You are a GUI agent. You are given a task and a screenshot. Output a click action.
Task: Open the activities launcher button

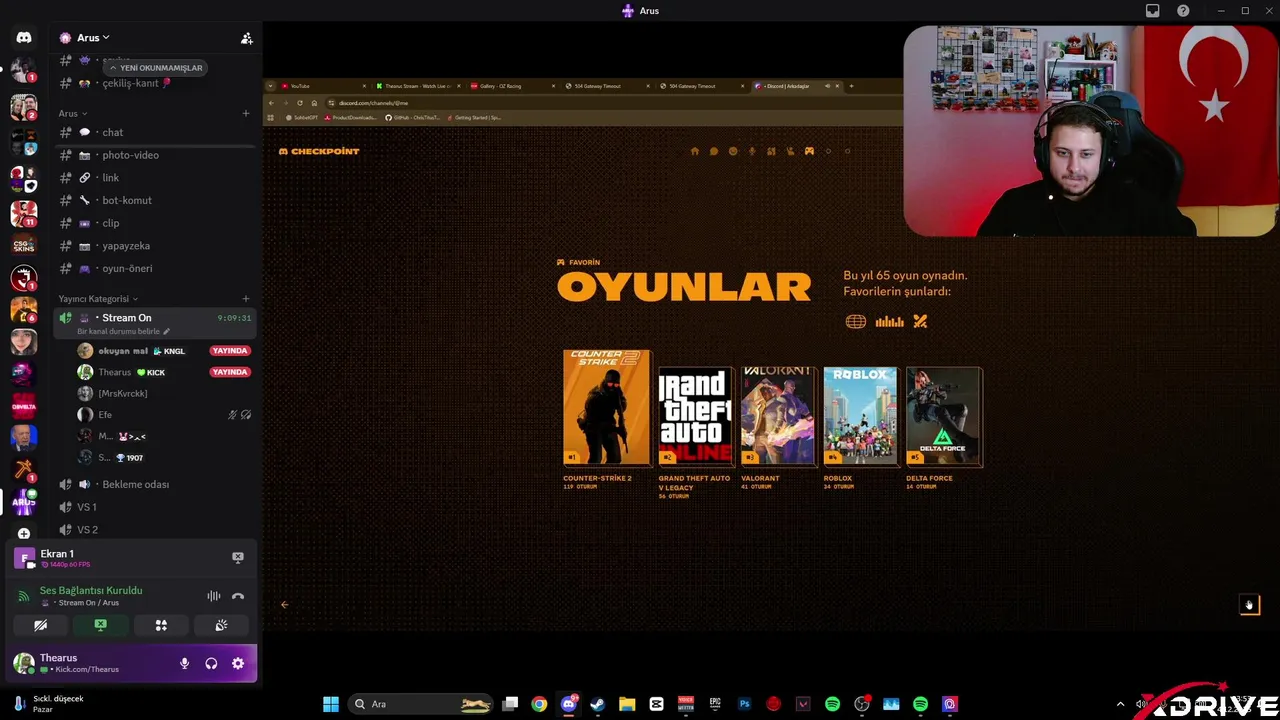pyautogui.click(x=161, y=625)
